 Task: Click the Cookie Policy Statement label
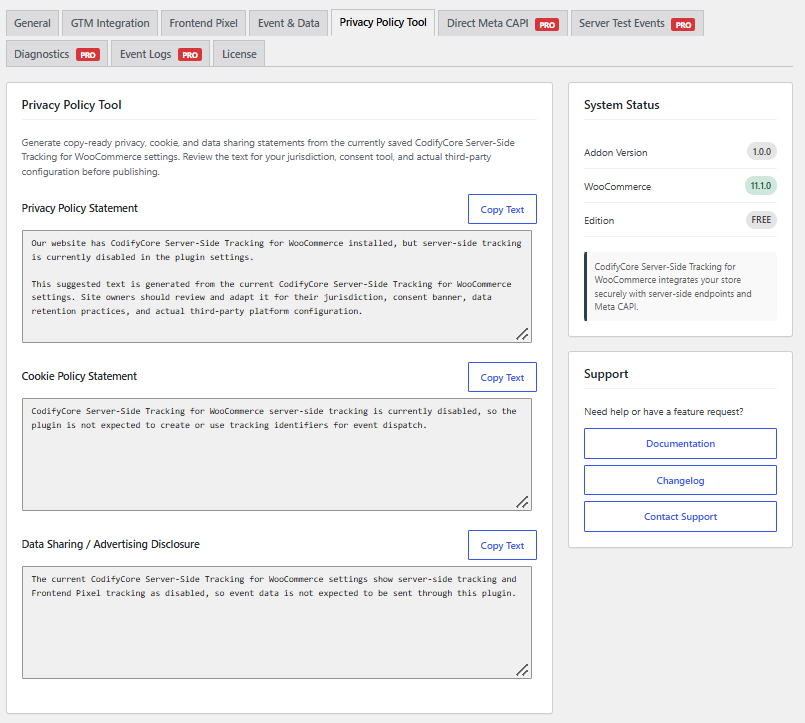point(79,376)
